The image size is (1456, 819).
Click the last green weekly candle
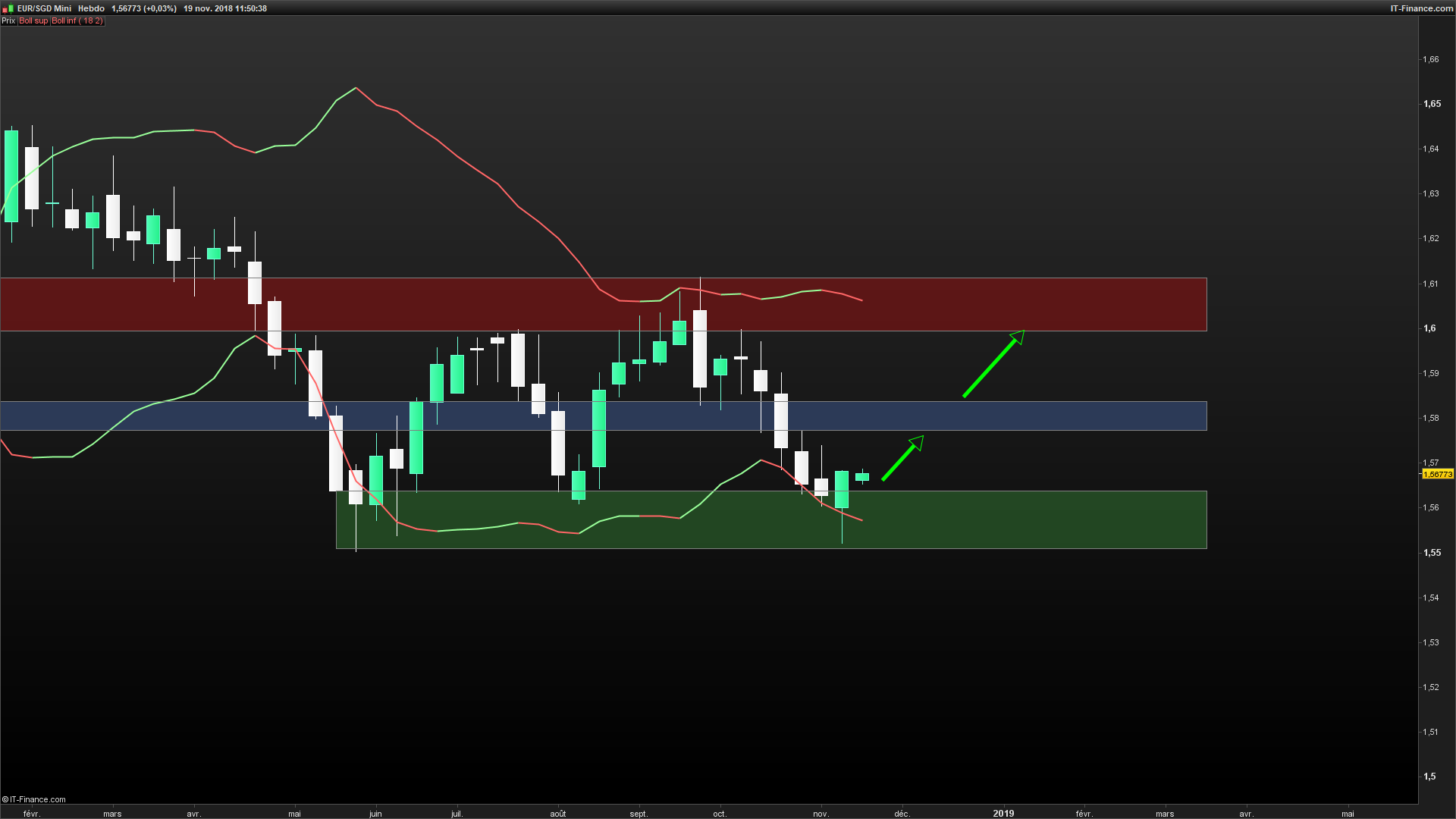coord(862,477)
